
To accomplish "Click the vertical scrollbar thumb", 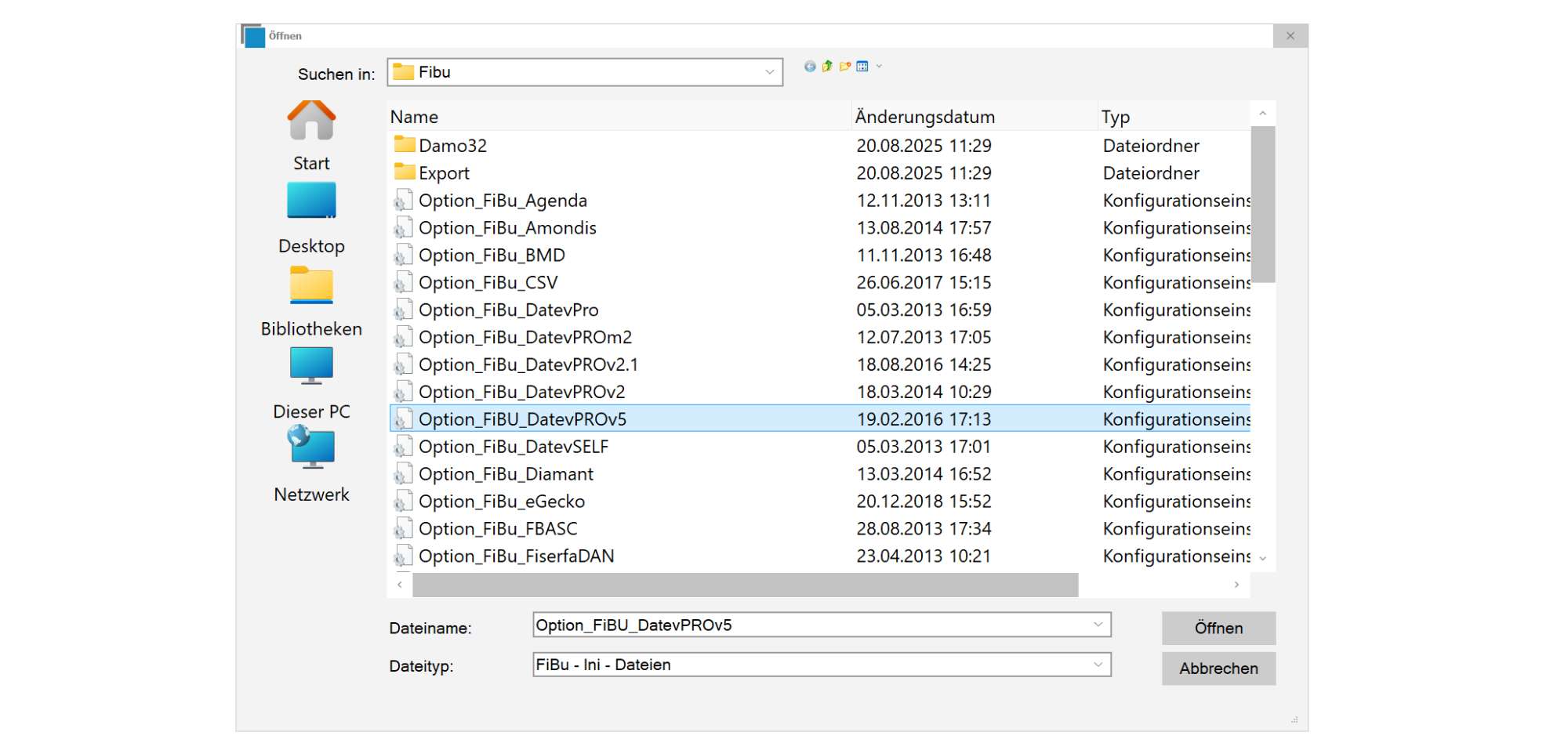I will click(x=1263, y=204).
